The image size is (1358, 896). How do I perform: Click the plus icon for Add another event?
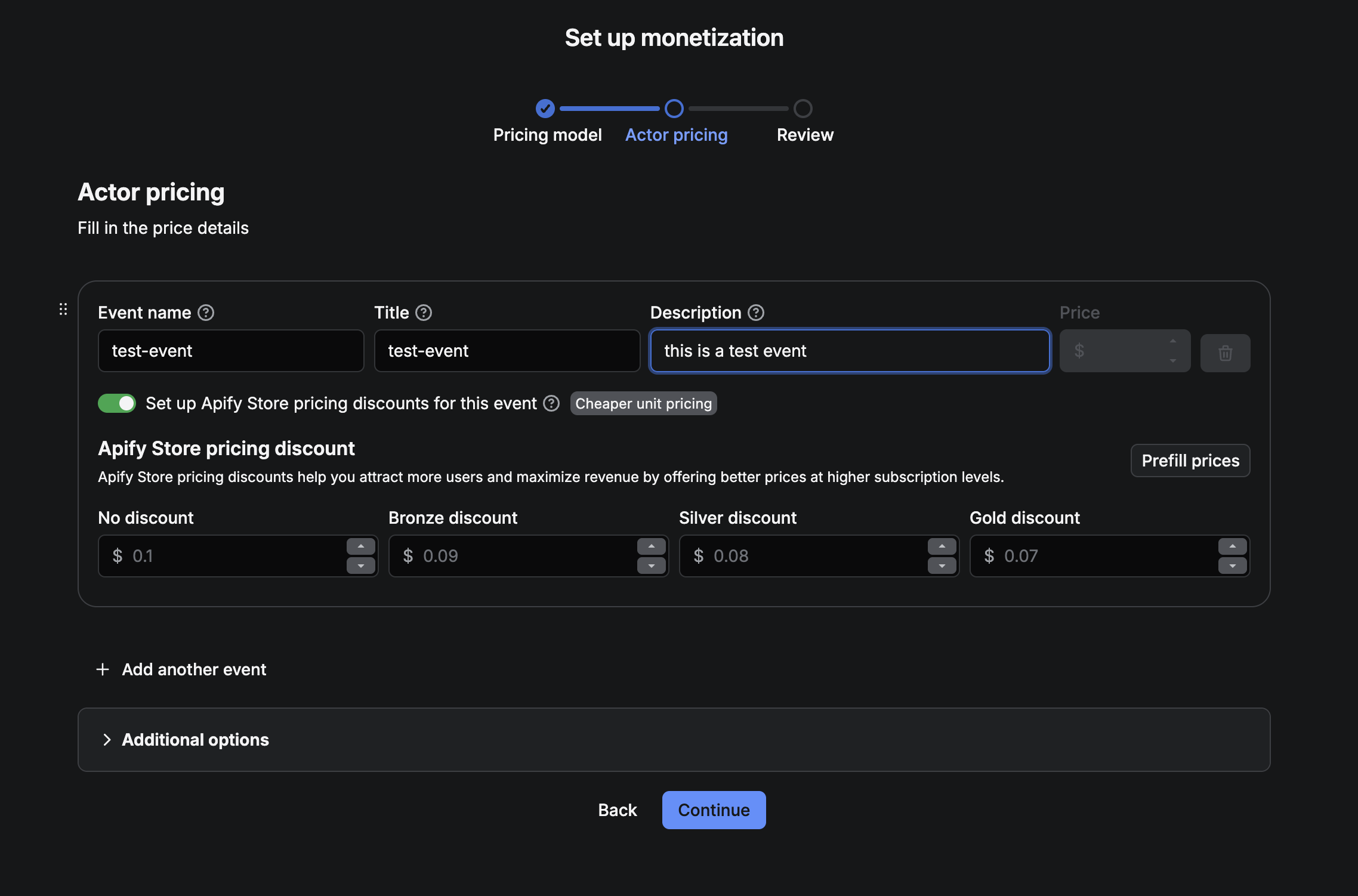click(103, 669)
